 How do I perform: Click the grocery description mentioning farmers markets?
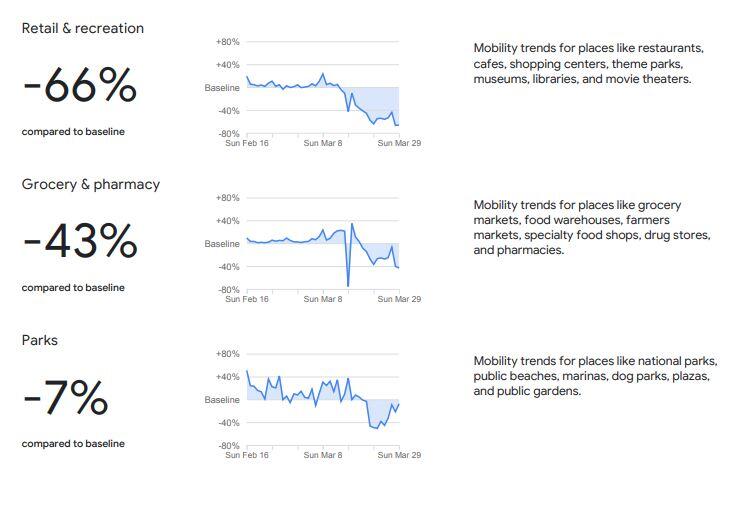[592, 227]
